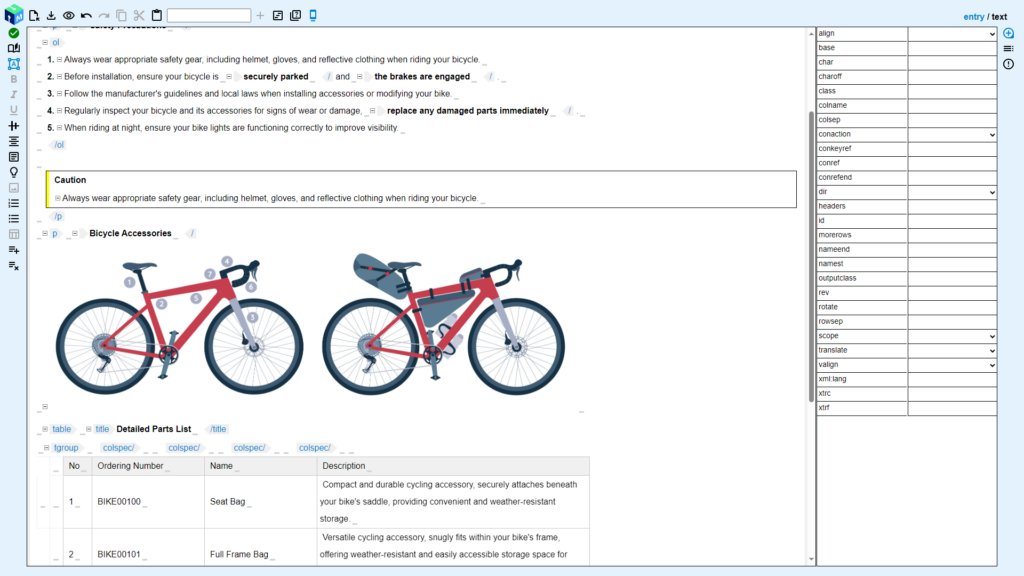Screen dimensions: 1024x576
Task: Click the Insert Image icon in sidebar
Action: coord(13,187)
